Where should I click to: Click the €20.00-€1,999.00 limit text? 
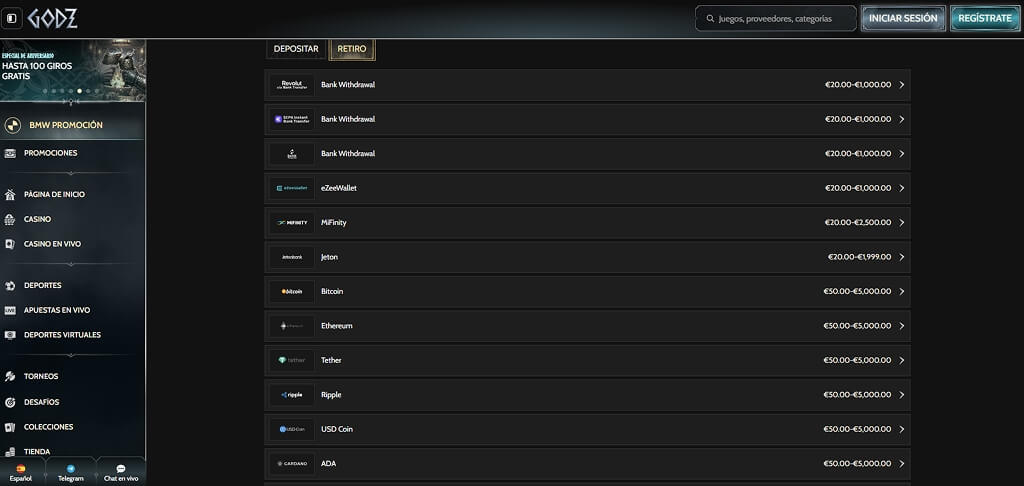point(859,257)
